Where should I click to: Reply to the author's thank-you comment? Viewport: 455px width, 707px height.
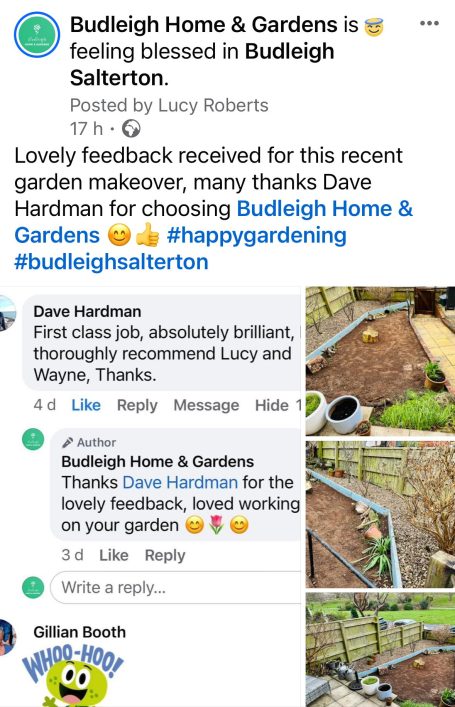[165, 555]
